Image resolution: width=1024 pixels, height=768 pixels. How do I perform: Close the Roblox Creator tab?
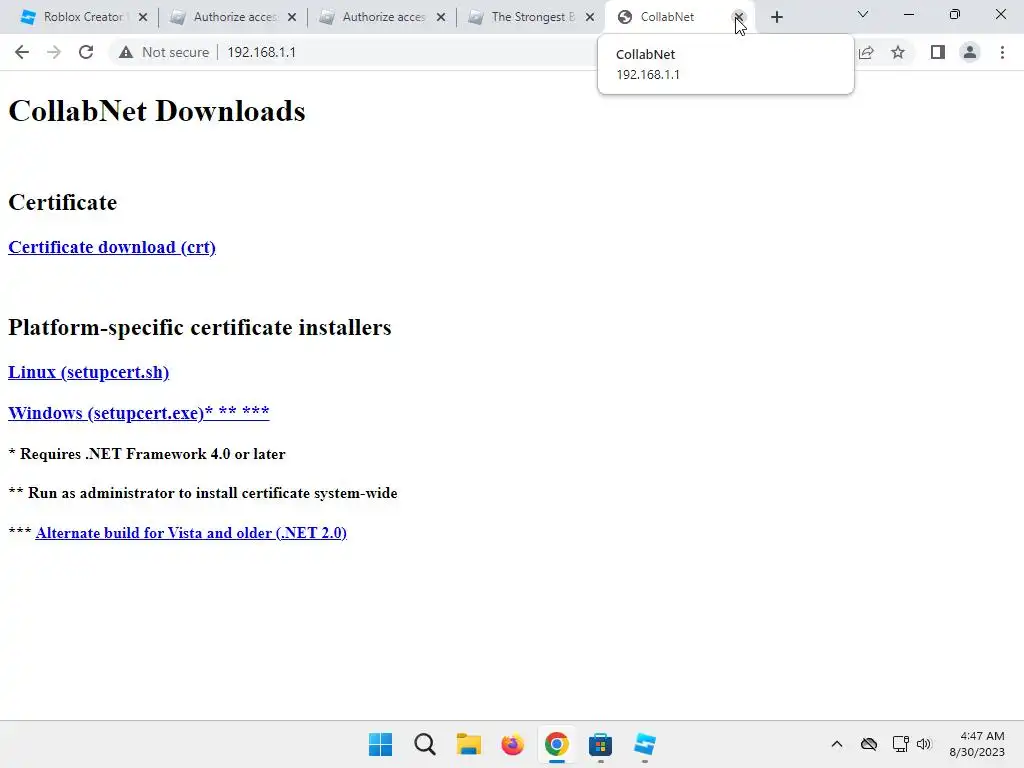click(x=143, y=17)
